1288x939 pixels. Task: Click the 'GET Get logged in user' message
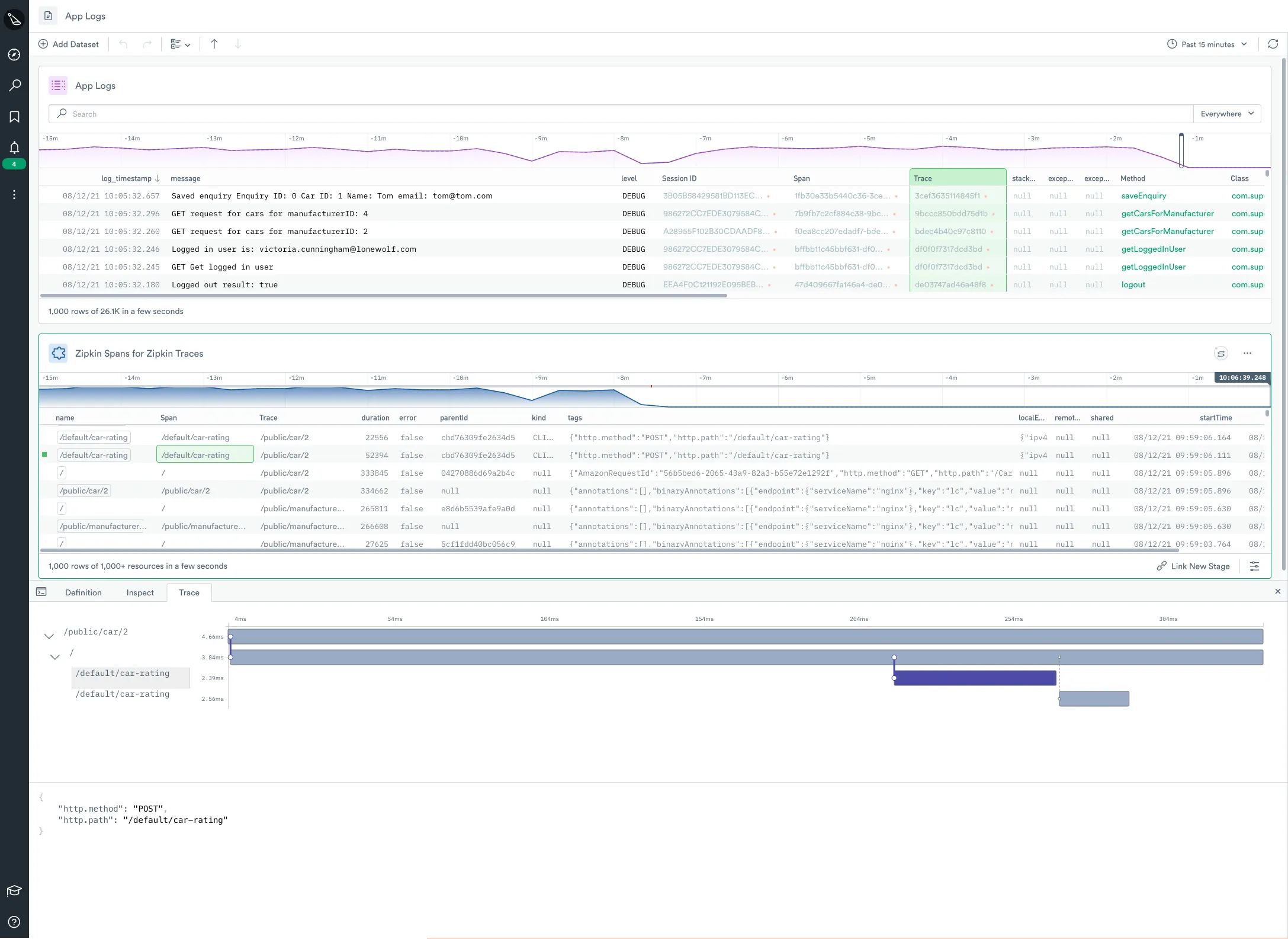(222, 267)
